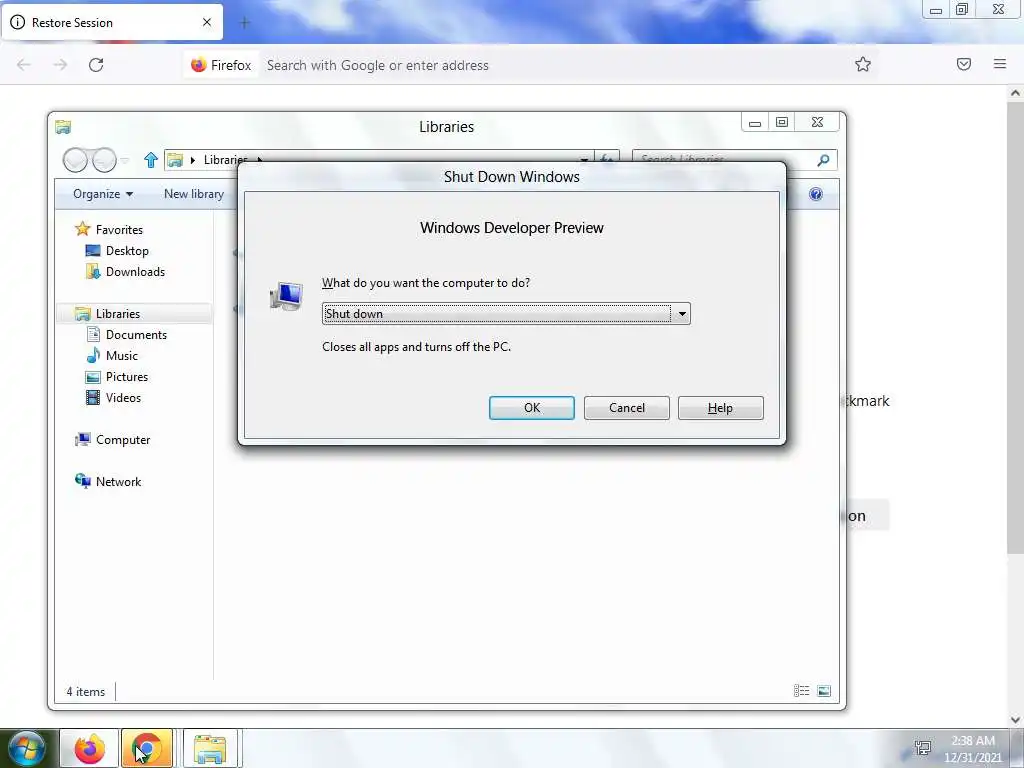Expand the Shut down action dropdown

tap(681, 313)
